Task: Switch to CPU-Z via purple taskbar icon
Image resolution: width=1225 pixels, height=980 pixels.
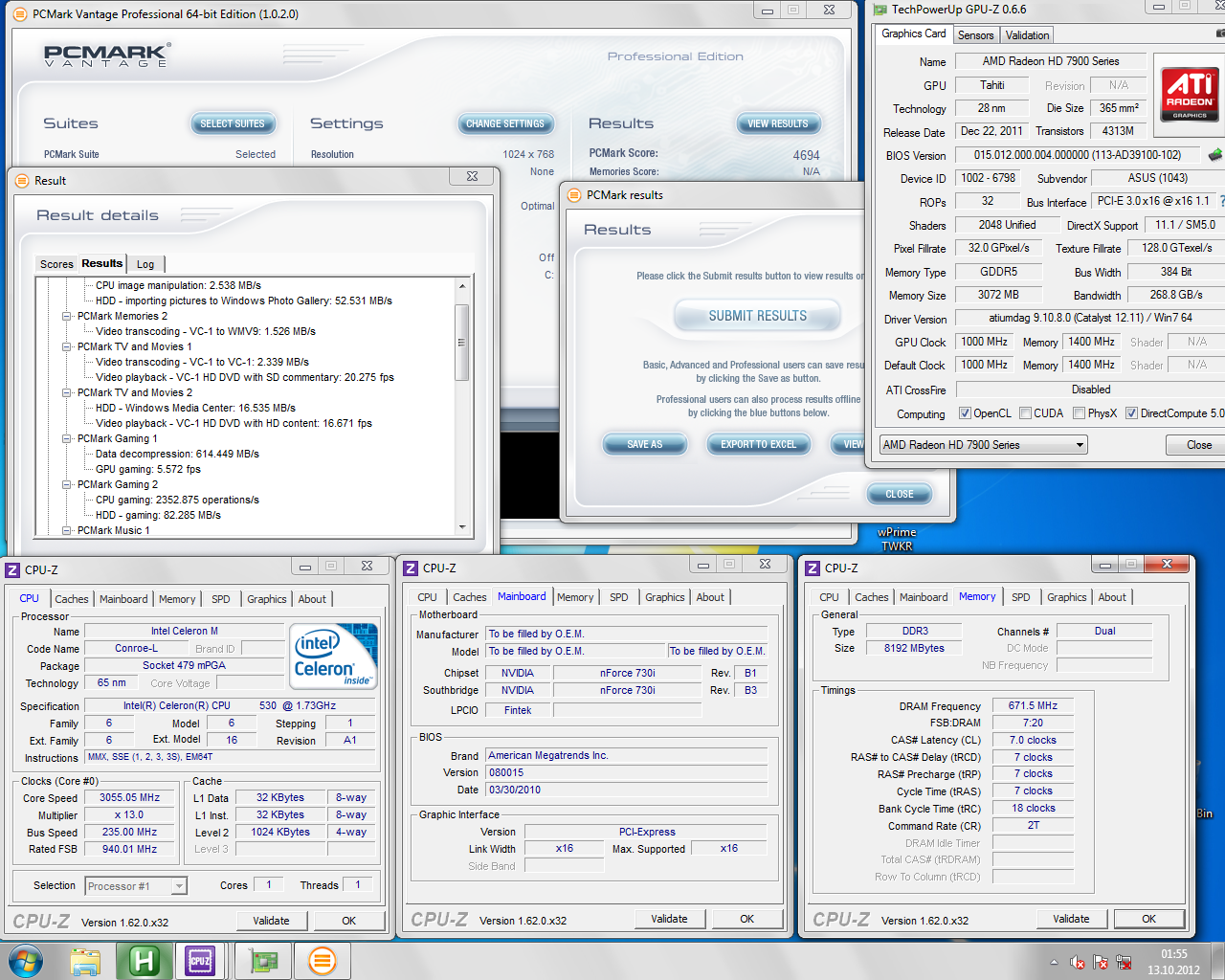Action: (x=200, y=961)
